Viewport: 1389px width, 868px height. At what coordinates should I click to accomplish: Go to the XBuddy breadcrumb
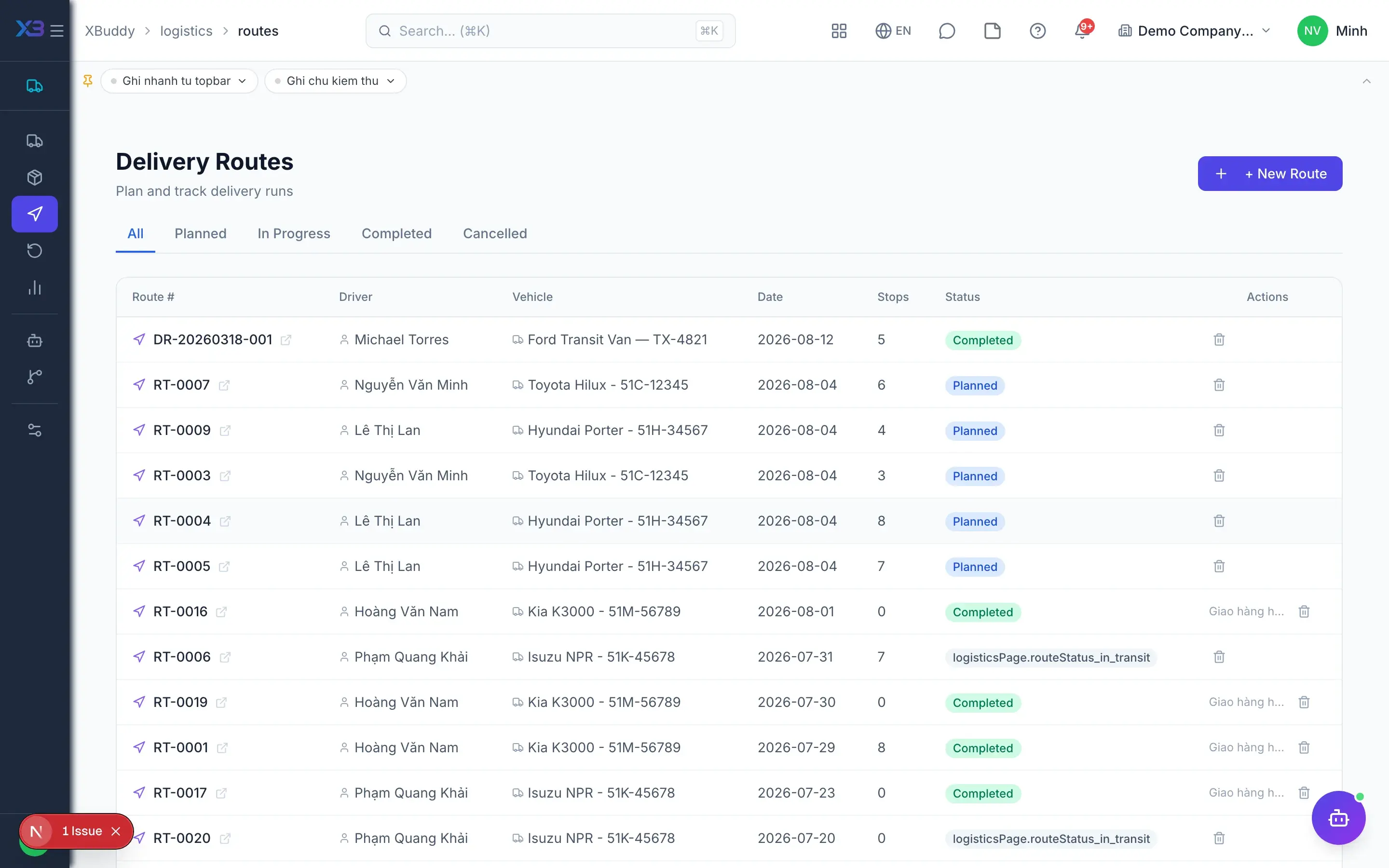(109, 30)
